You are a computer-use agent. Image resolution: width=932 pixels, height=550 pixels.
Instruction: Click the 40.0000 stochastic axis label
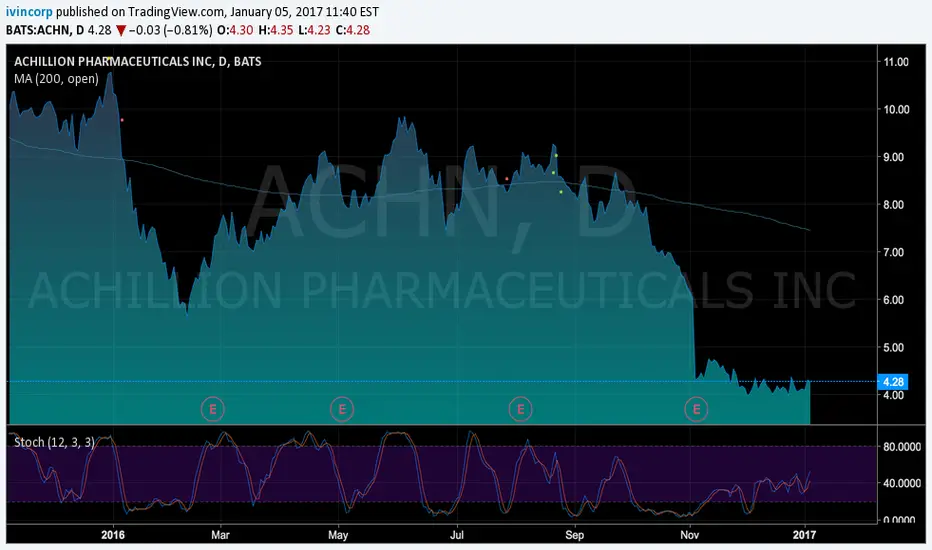click(x=902, y=483)
